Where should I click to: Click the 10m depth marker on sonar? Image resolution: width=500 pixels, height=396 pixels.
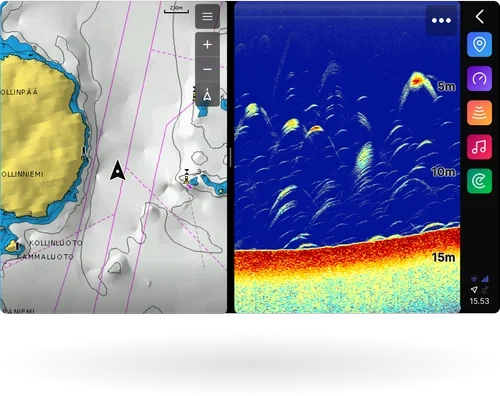click(x=443, y=172)
